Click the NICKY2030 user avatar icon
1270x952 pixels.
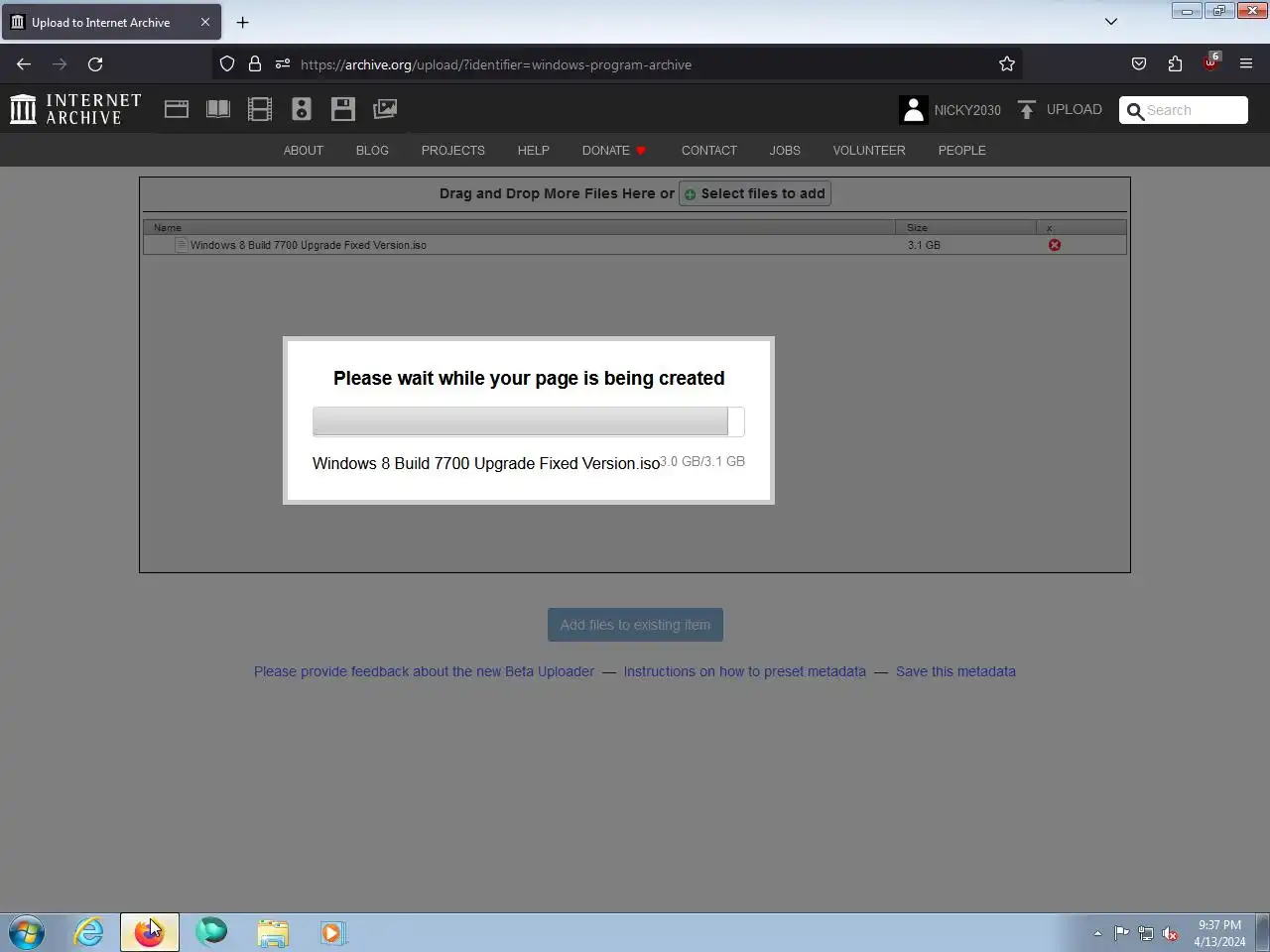coord(913,109)
